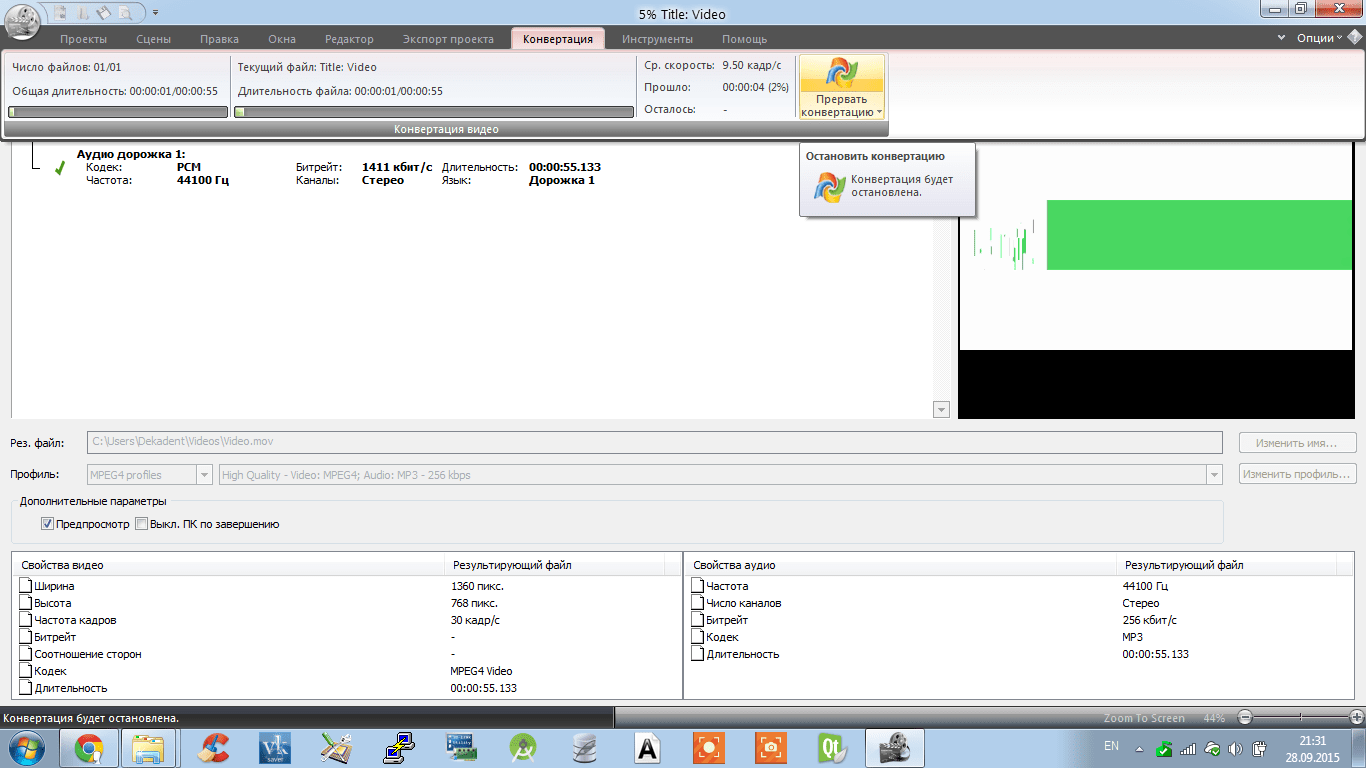Expand the quick access toolbar customize arrow
Screen dimensions: 1366x768
155,13
